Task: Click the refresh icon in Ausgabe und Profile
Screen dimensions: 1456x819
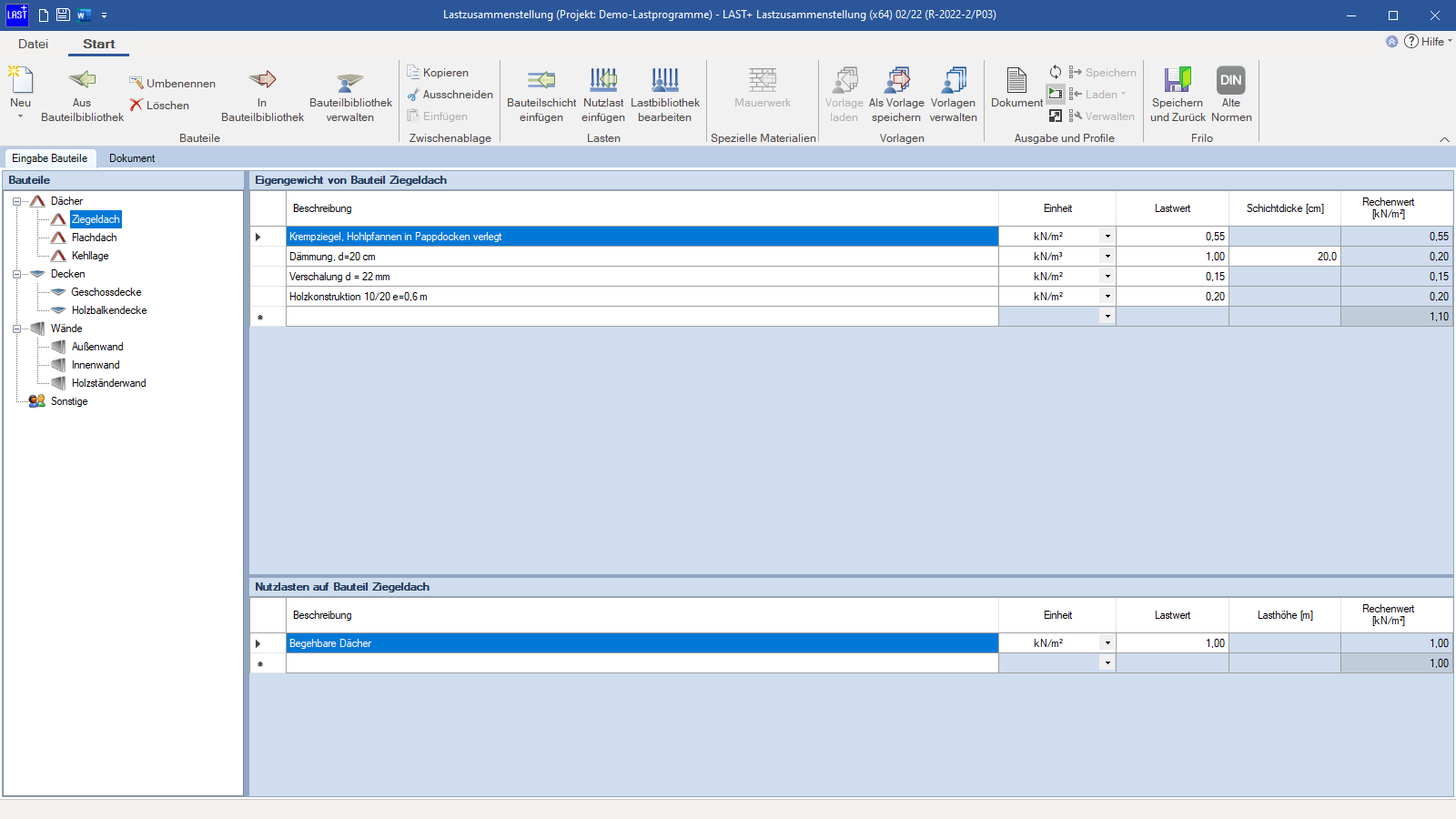Action: (x=1056, y=72)
